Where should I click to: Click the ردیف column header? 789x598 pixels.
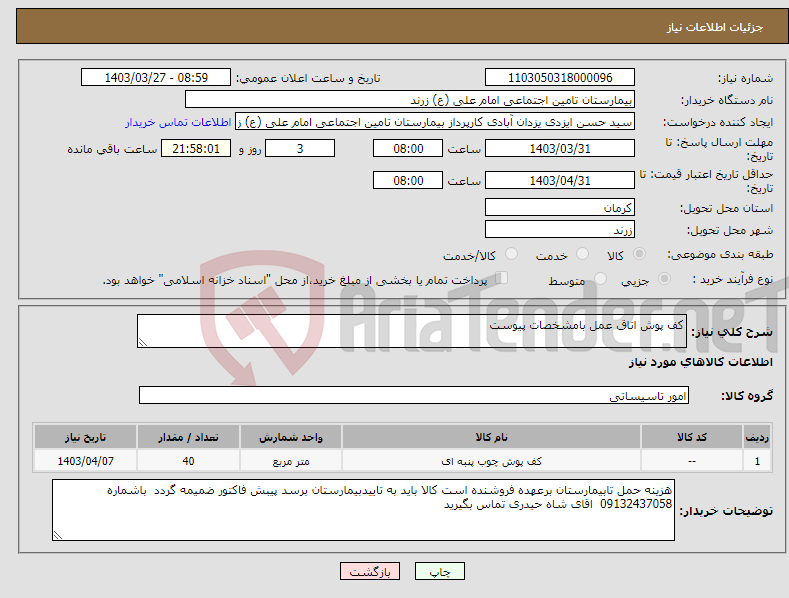point(757,437)
